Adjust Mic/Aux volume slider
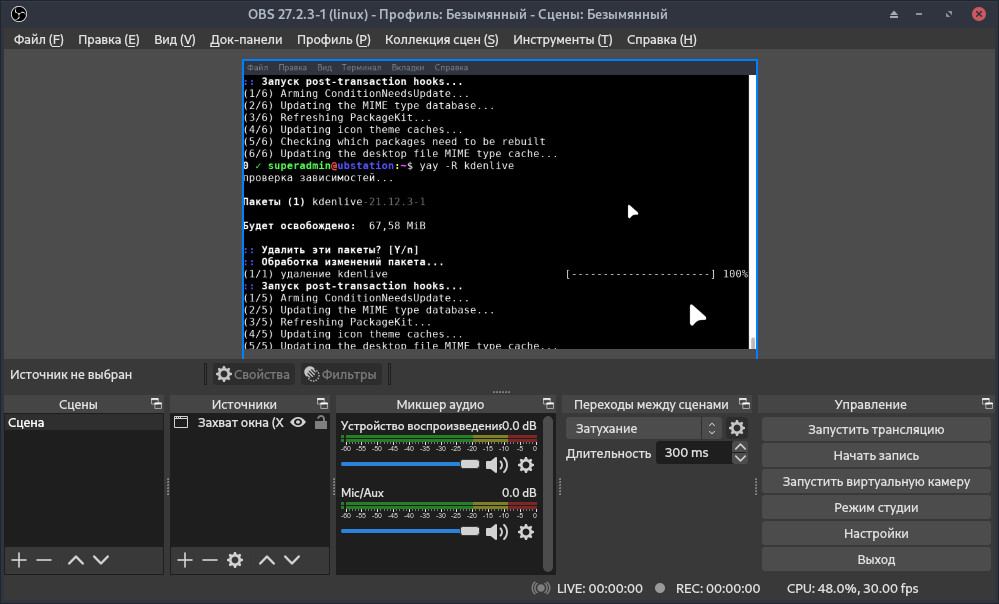Image resolution: width=999 pixels, height=604 pixels. [x=410, y=531]
